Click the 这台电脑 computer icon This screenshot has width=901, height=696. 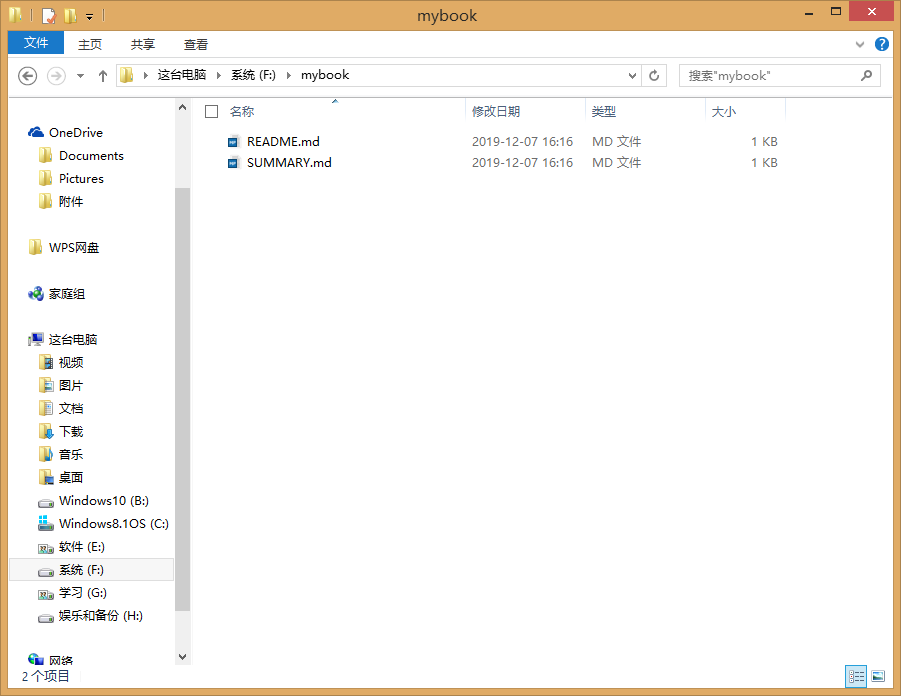coord(36,340)
